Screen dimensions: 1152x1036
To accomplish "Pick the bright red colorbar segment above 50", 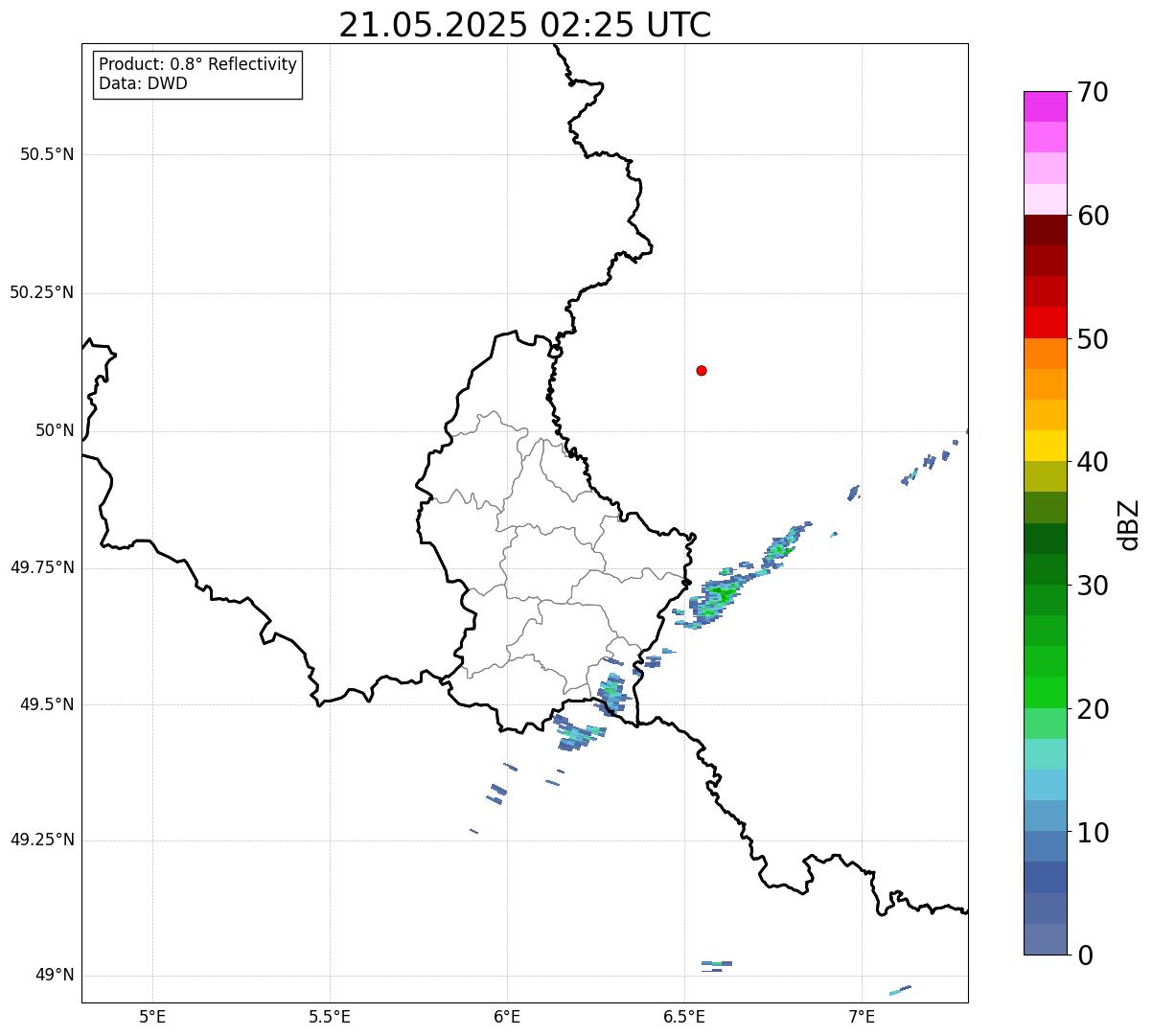I will click(x=1045, y=322).
